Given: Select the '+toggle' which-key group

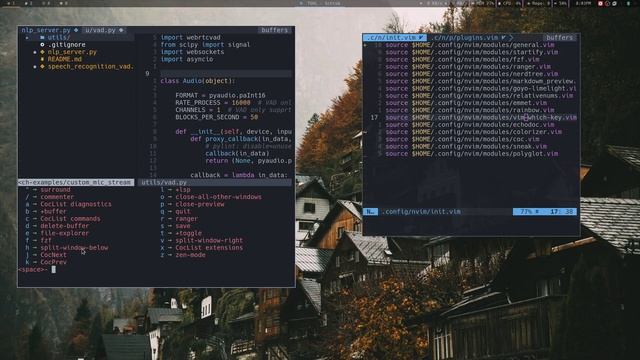Looking at the screenshot, I should 189,233.
